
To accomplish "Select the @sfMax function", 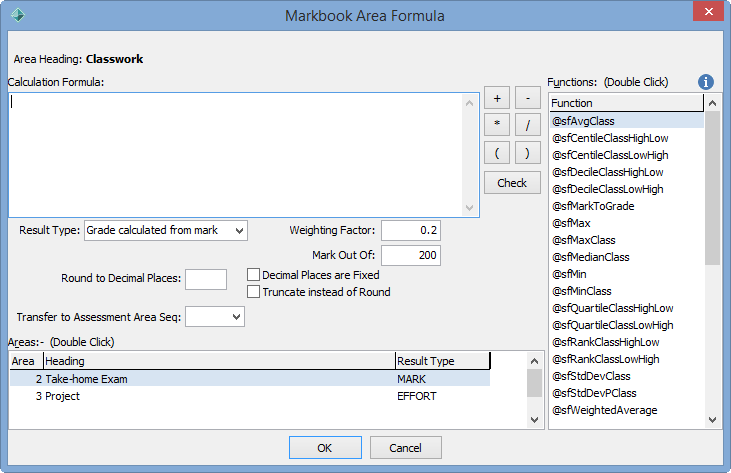I will tap(627, 223).
